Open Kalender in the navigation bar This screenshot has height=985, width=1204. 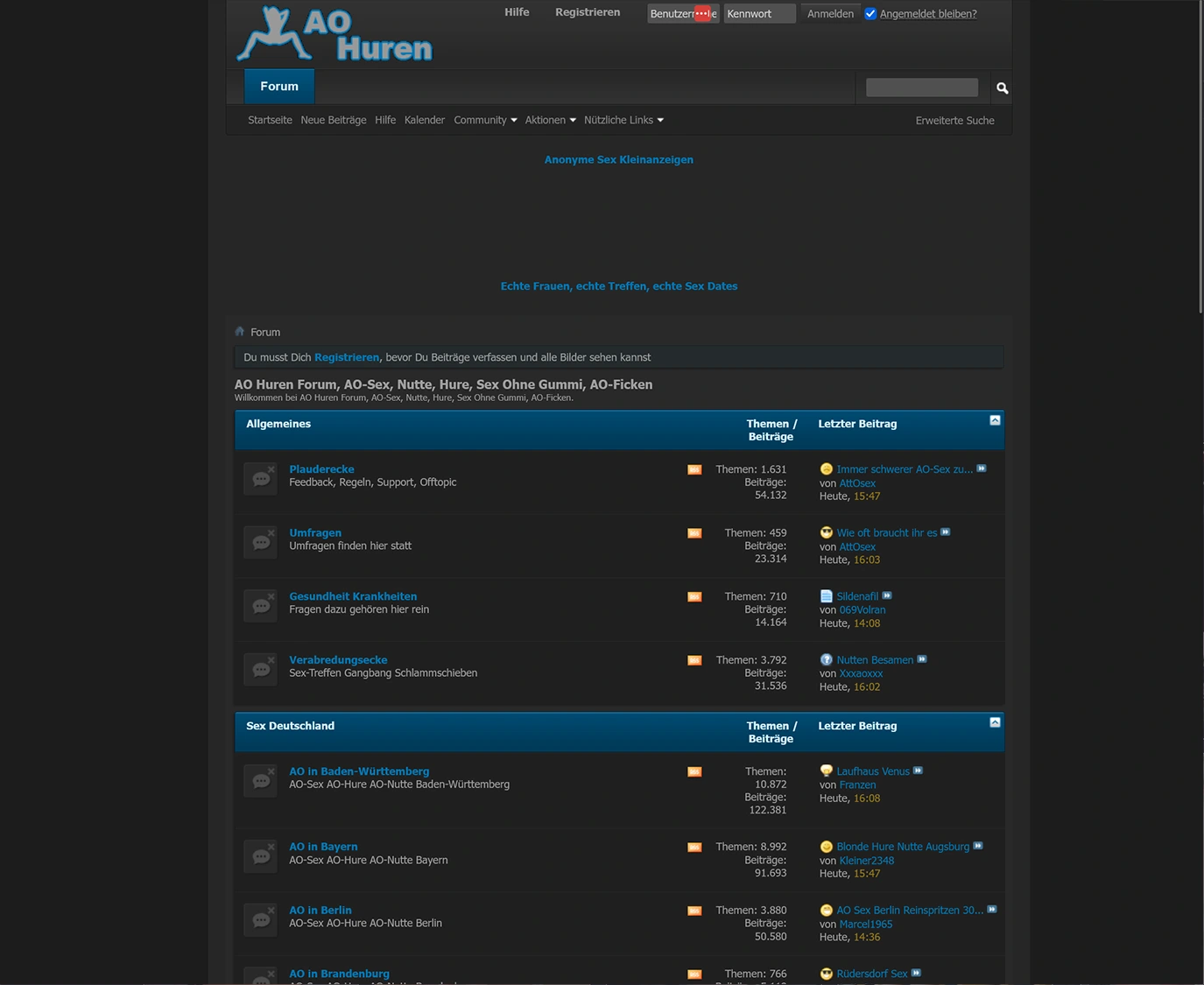pyautogui.click(x=425, y=120)
